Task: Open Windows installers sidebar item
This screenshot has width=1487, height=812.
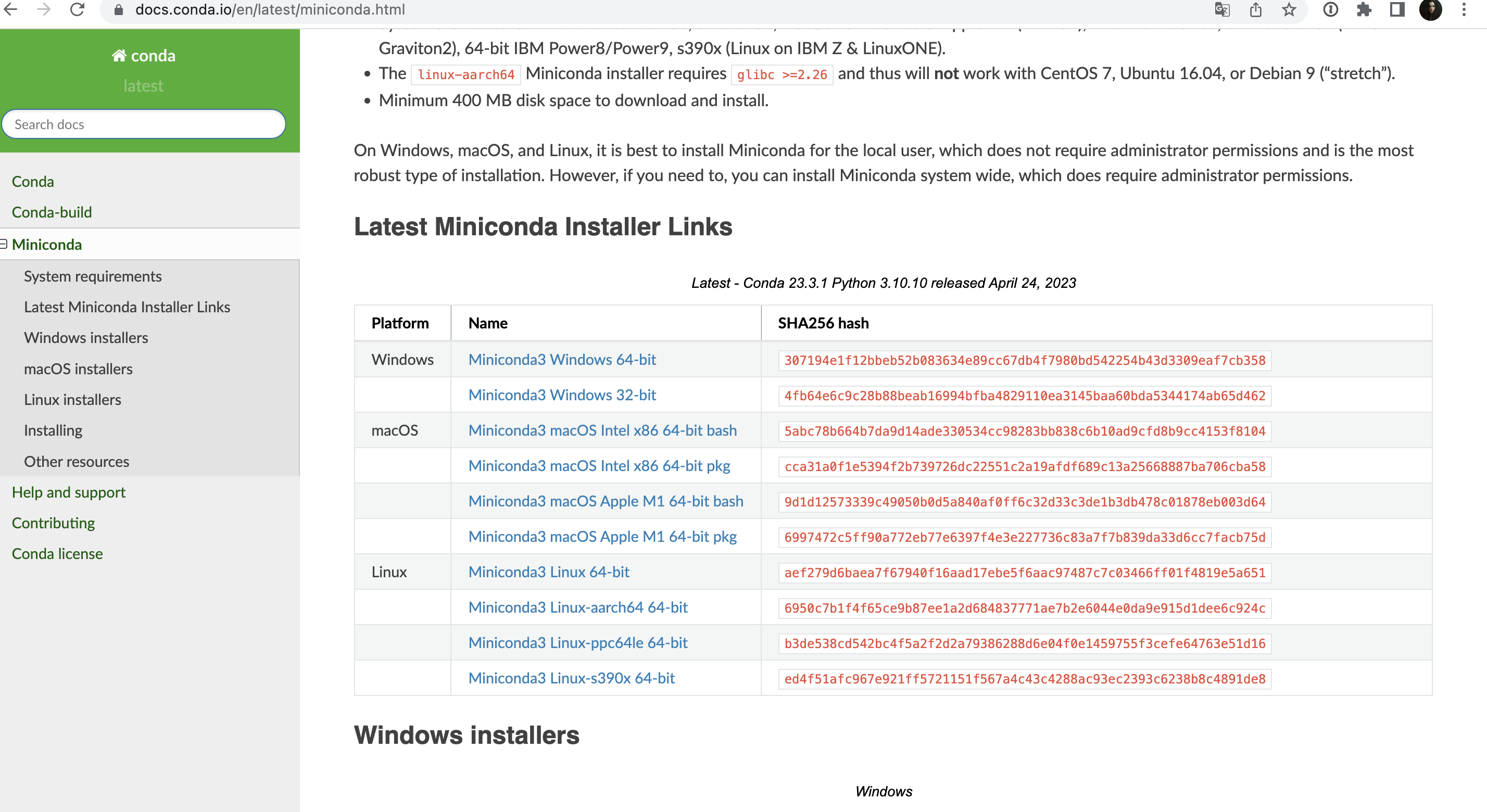Action: point(86,338)
